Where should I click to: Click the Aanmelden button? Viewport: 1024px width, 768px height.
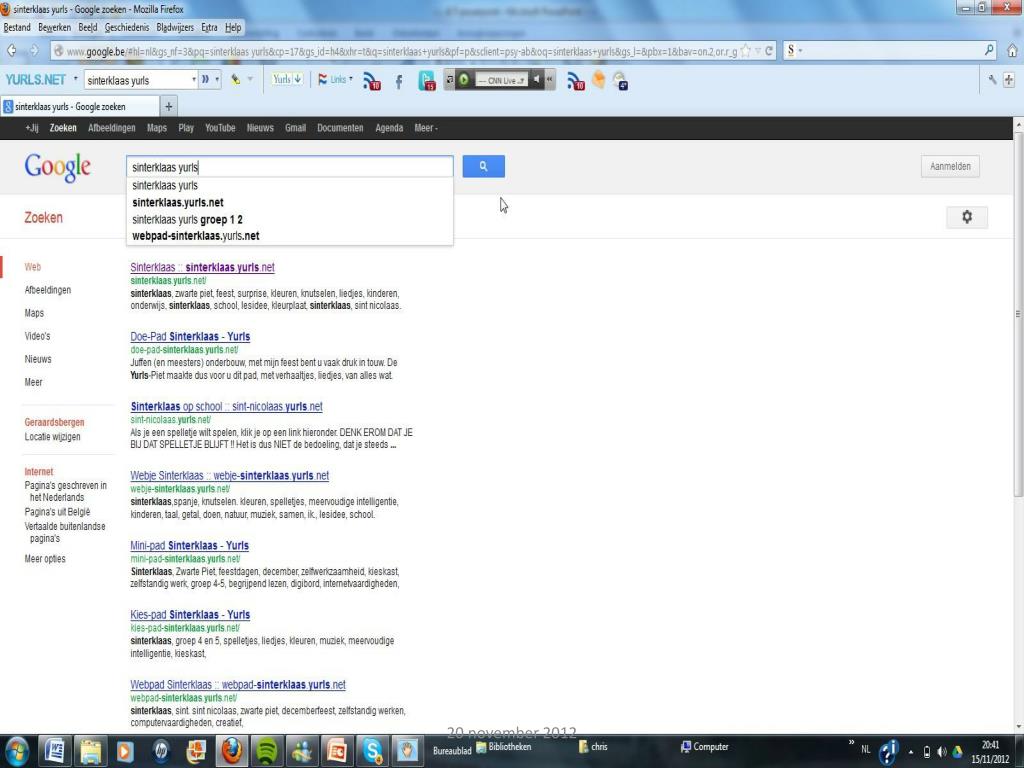click(950, 167)
